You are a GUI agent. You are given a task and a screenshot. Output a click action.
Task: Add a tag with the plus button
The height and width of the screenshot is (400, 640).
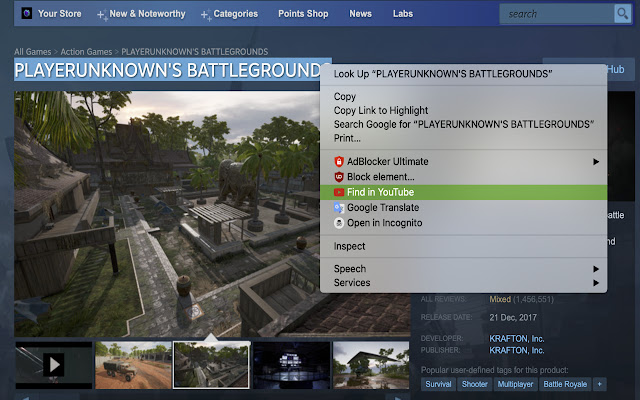click(599, 384)
